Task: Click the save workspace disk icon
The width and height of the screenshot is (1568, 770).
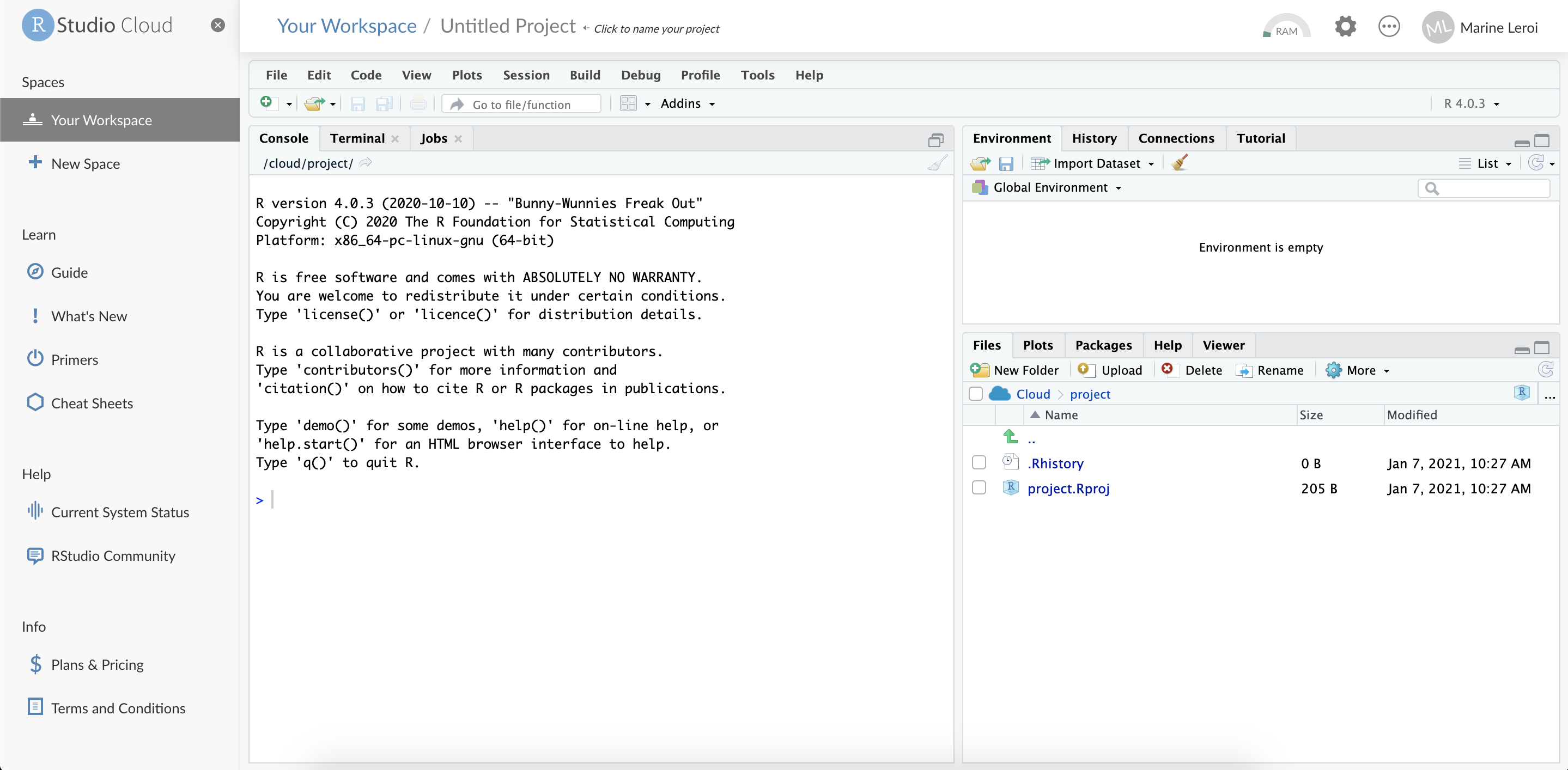Action: point(1006,163)
